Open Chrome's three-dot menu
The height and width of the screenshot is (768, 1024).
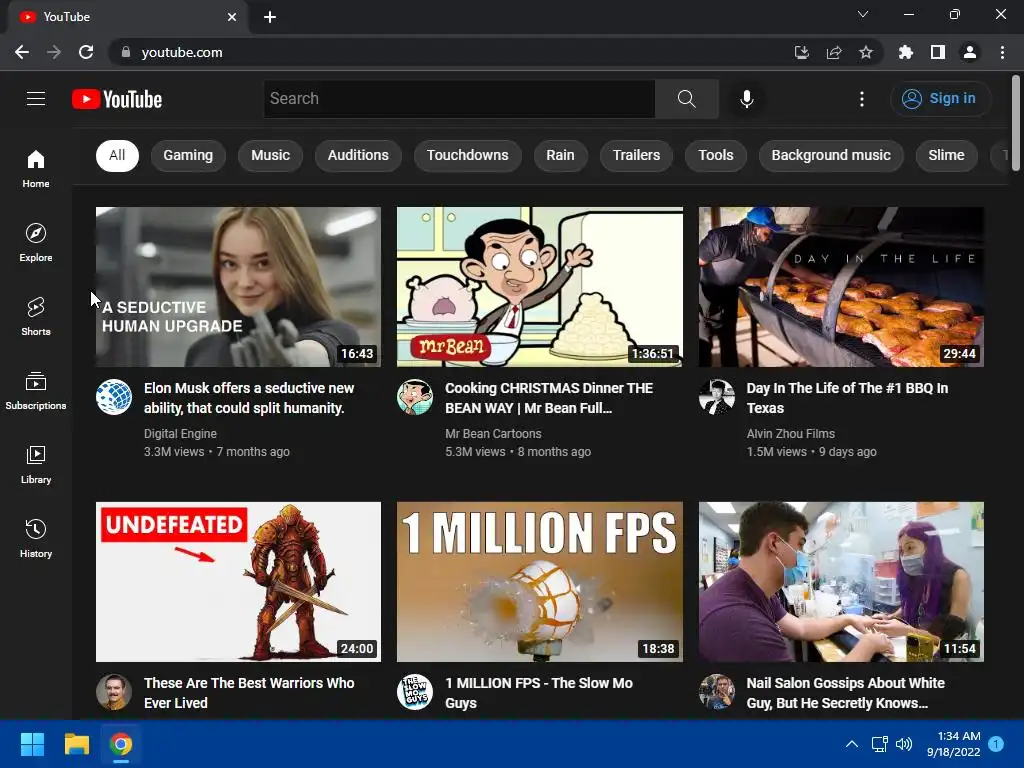coord(1002,52)
